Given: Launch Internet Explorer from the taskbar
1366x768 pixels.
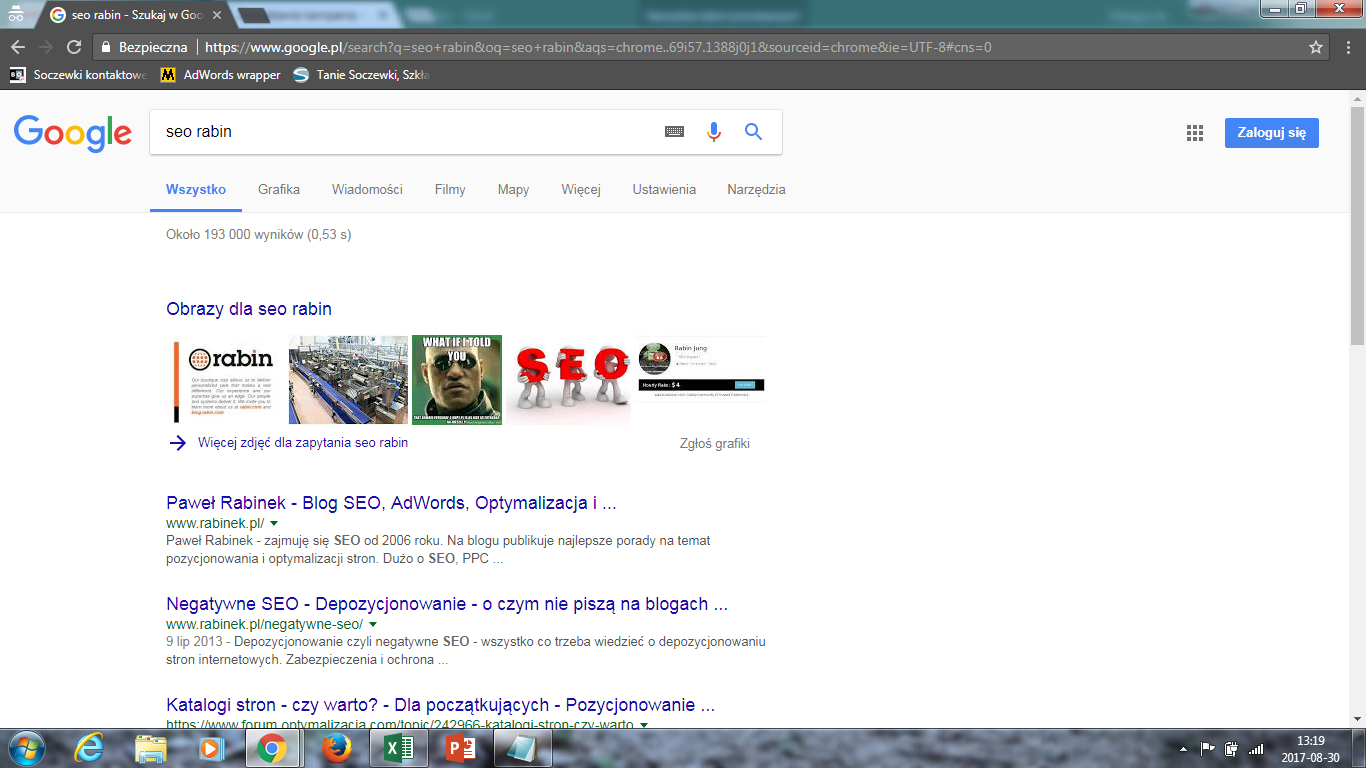Looking at the screenshot, I should point(90,748).
